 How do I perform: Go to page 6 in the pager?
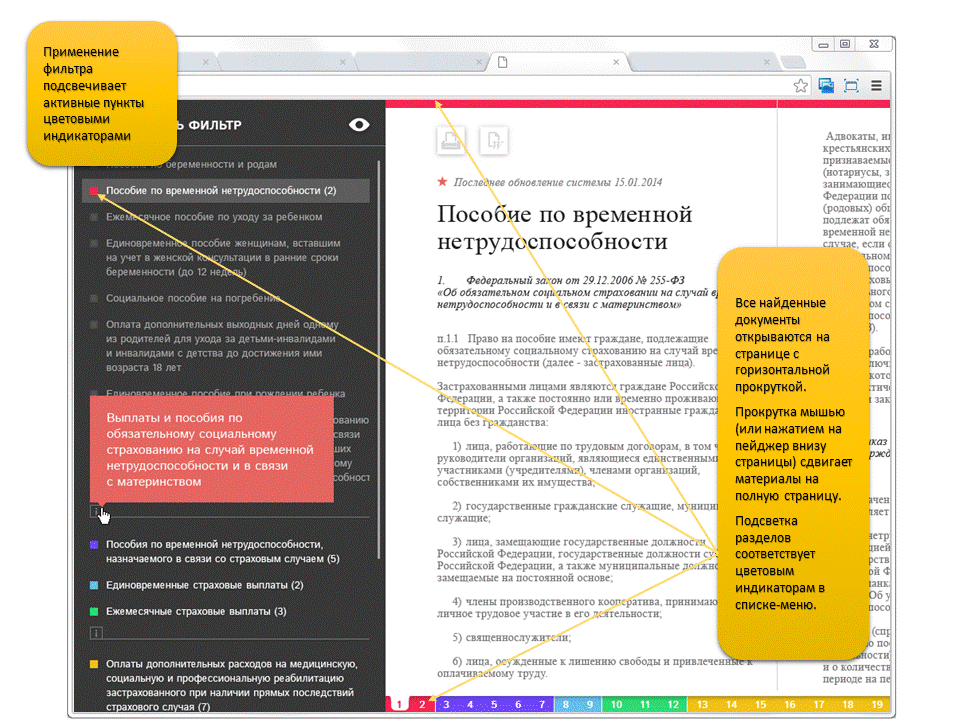tap(518, 704)
